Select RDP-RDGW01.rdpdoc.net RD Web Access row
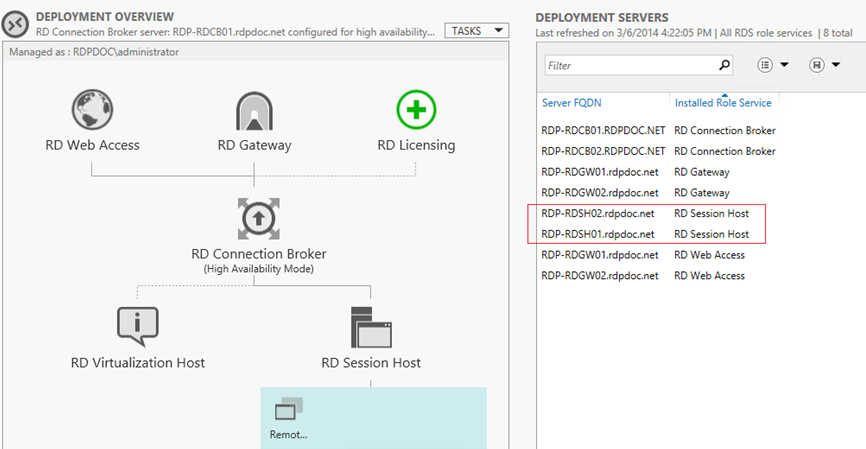This screenshot has width=866, height=449. pyautogui.click(x=643, y=255)
